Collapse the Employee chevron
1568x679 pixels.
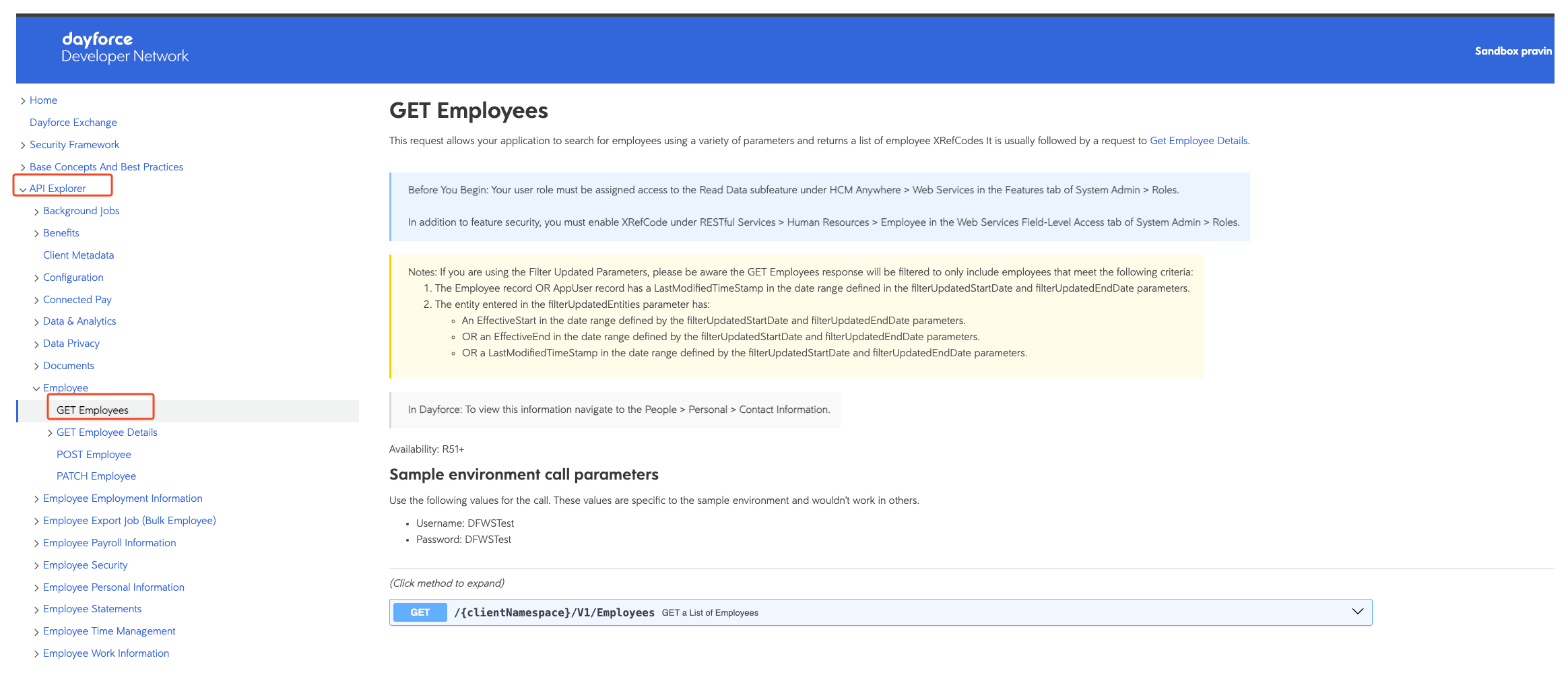point(36,389)
